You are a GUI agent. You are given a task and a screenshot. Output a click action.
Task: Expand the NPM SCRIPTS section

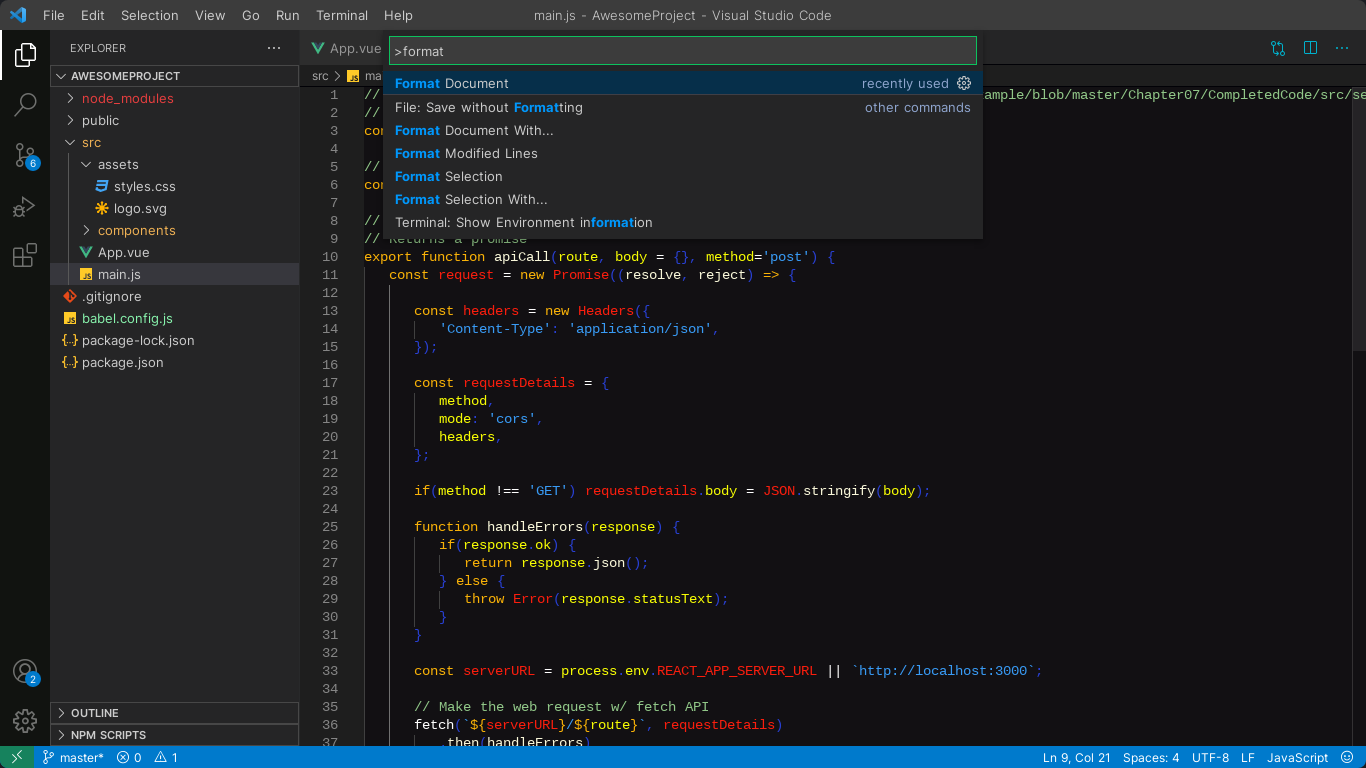click(x=174, y=735)
